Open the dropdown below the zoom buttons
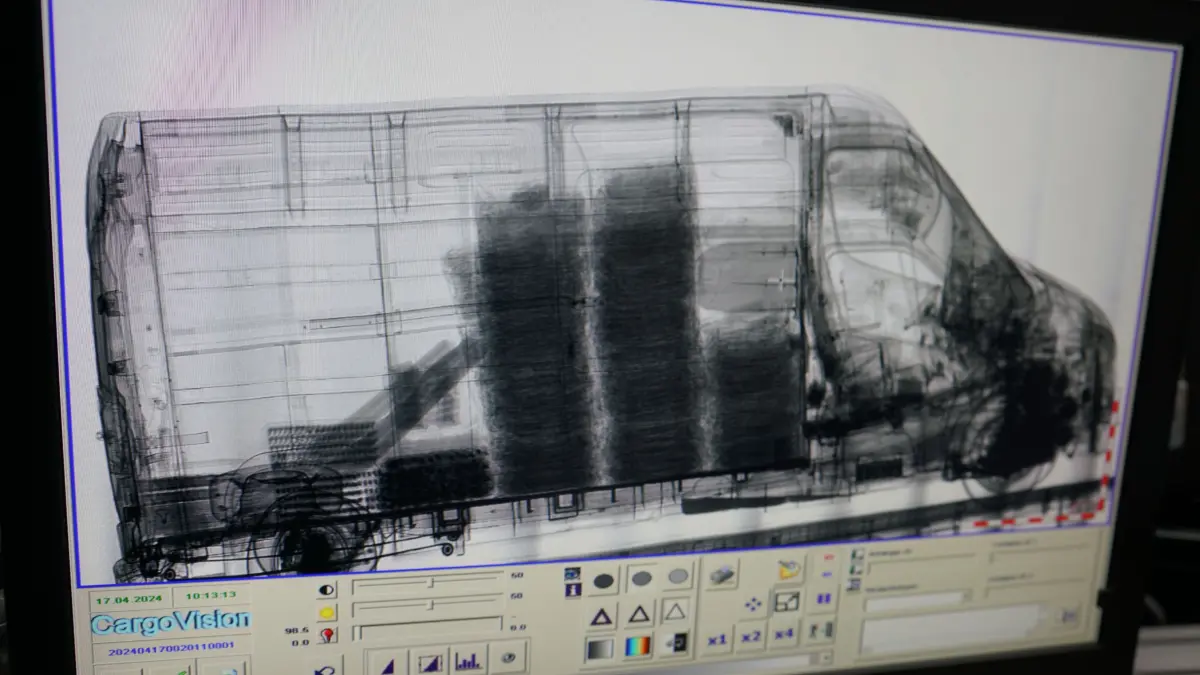Screen dimensions: 1200x675 (824, 658)
